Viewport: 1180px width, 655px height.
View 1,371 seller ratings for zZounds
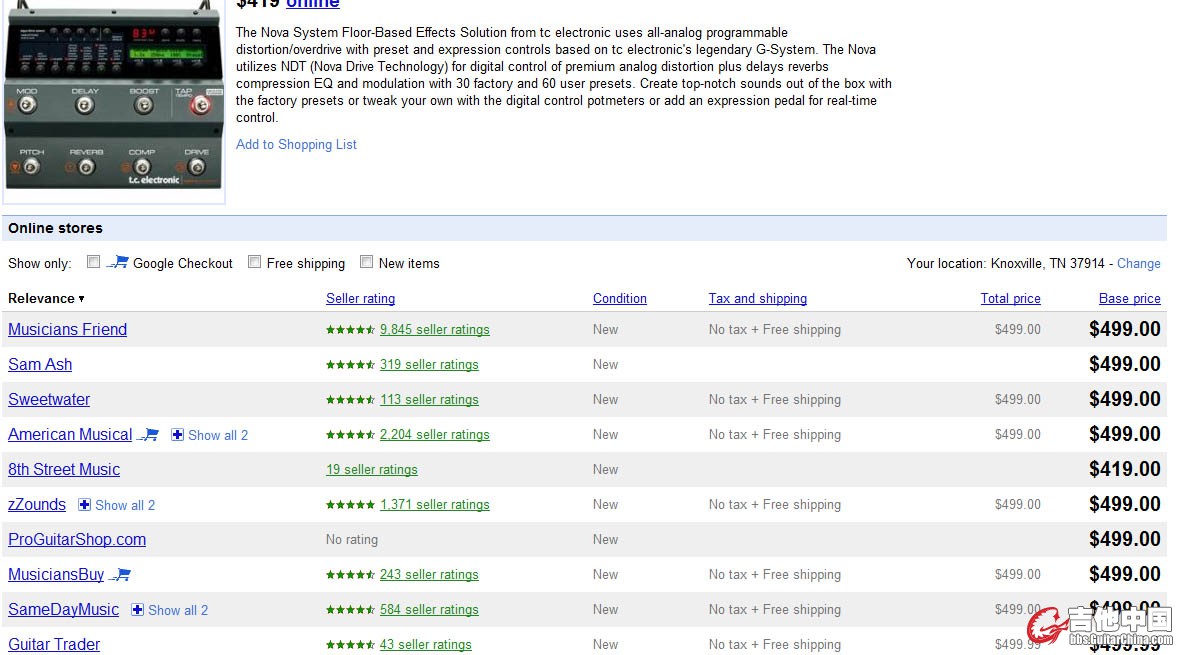pos(435,504)
